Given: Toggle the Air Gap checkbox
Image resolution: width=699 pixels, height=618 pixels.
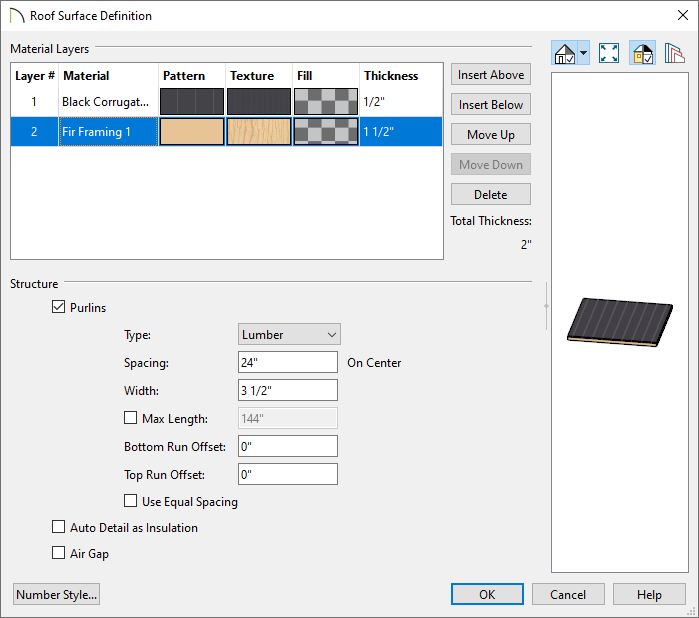Looking at the screenshot, I should click(58, 554).
